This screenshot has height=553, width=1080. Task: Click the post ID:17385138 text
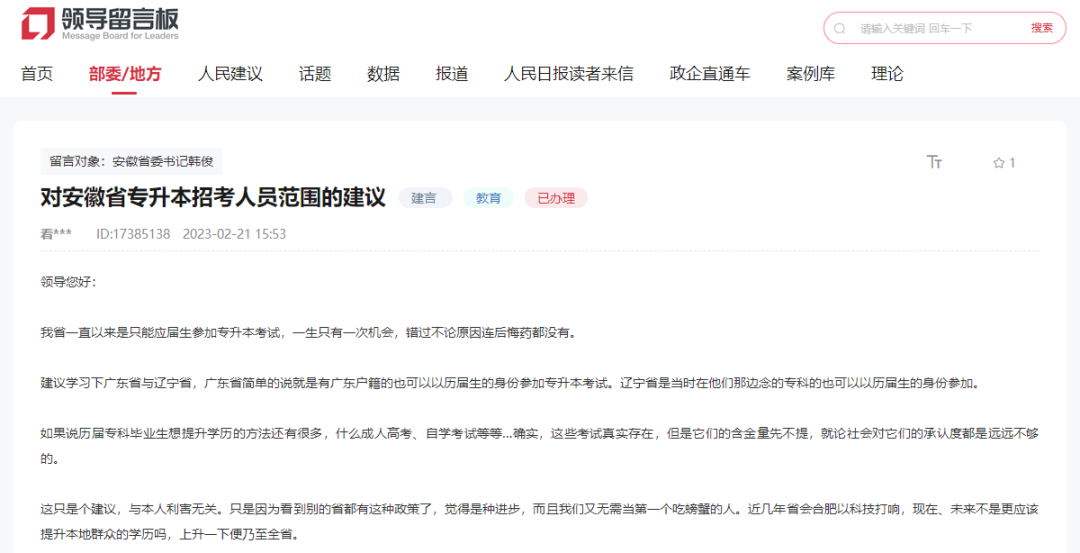[133, 234]
